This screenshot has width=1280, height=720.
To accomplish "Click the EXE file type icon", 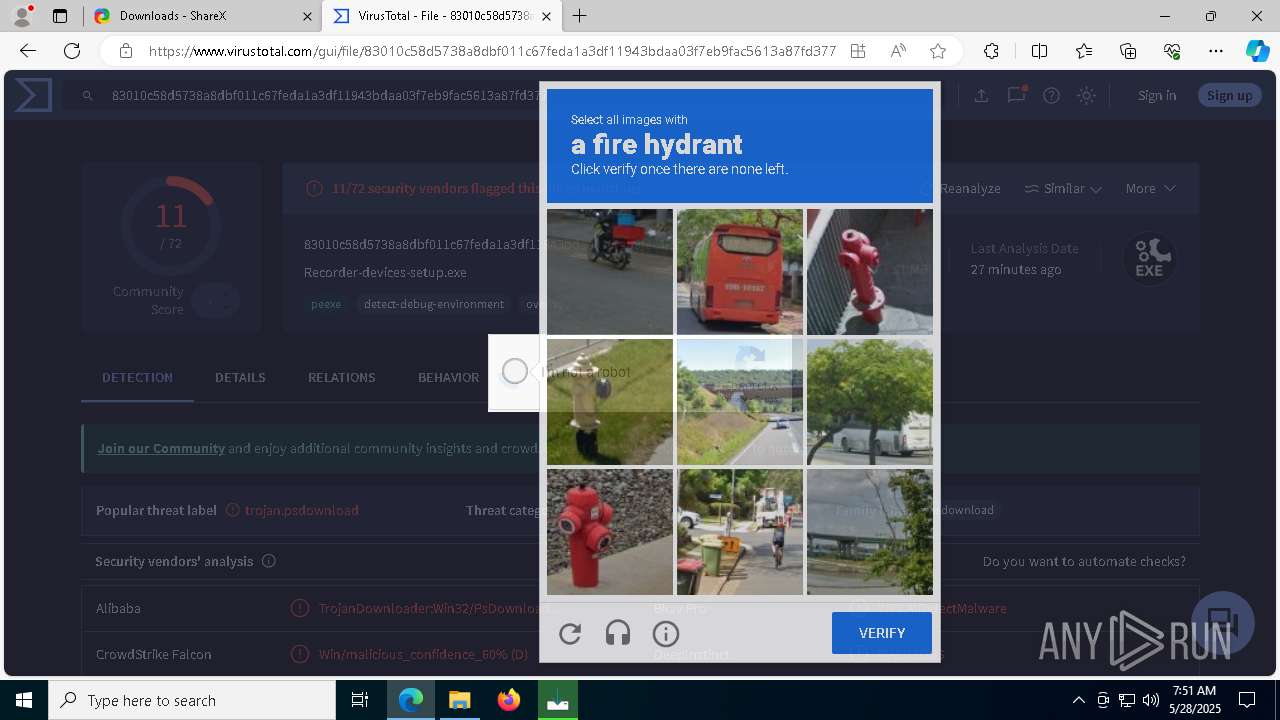I will click(1149, 259).
